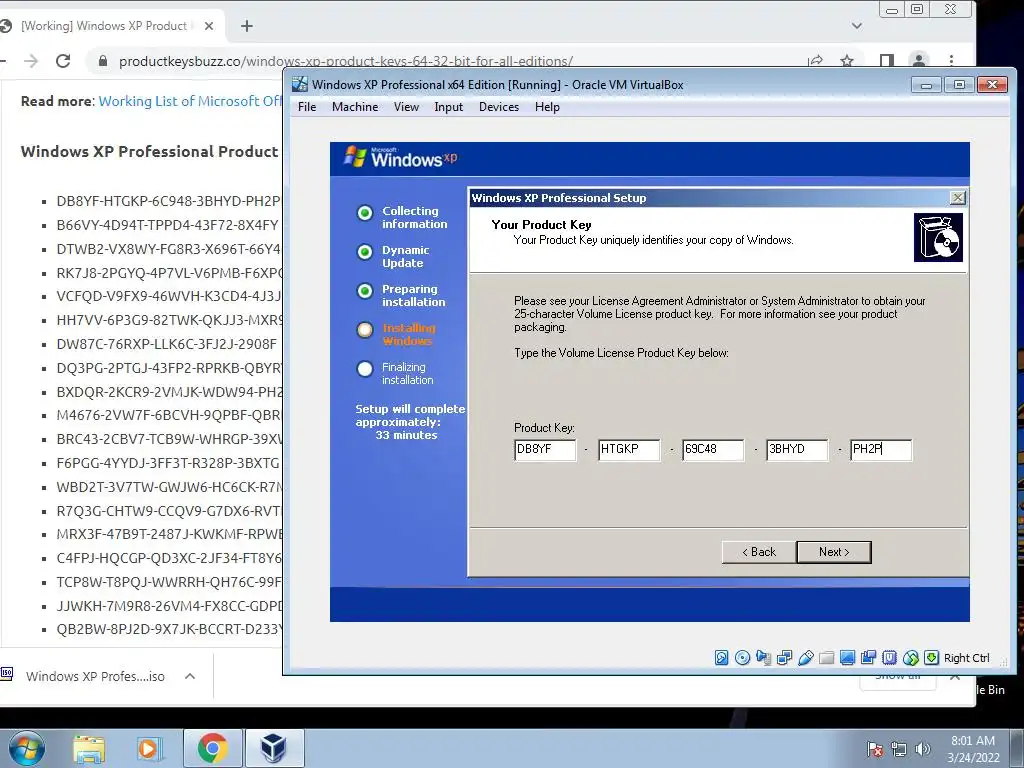Open the Chrome profile avatar

[918, 60]
